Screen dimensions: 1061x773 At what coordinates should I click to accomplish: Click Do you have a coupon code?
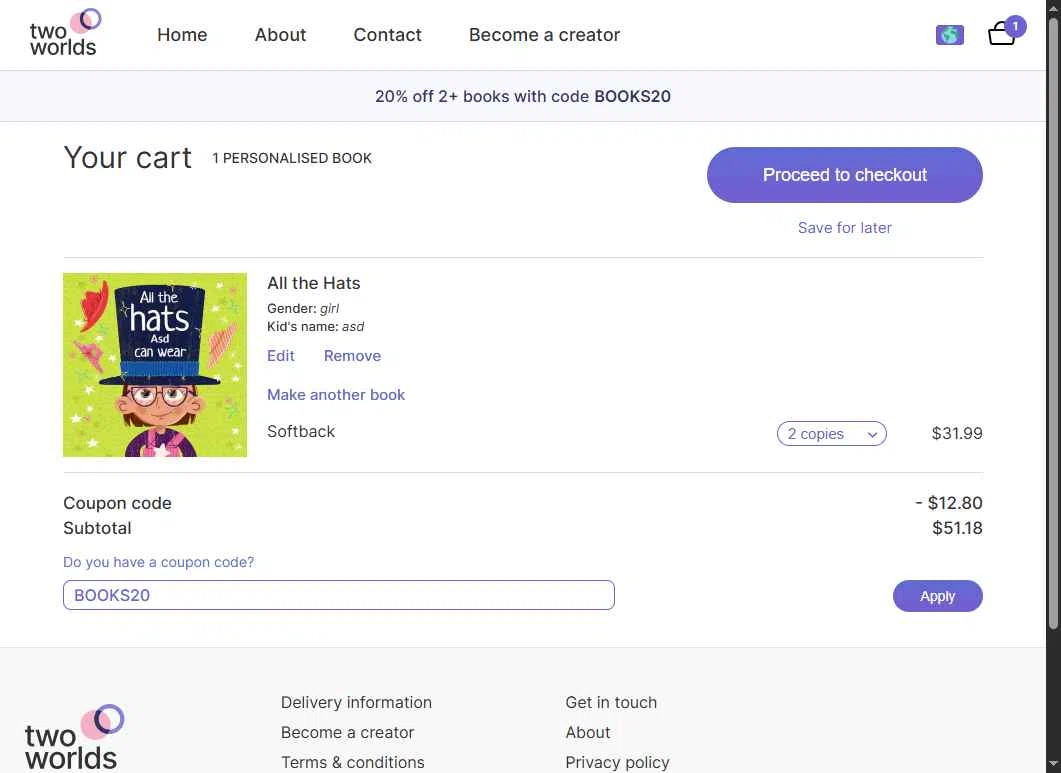point(158,562)
